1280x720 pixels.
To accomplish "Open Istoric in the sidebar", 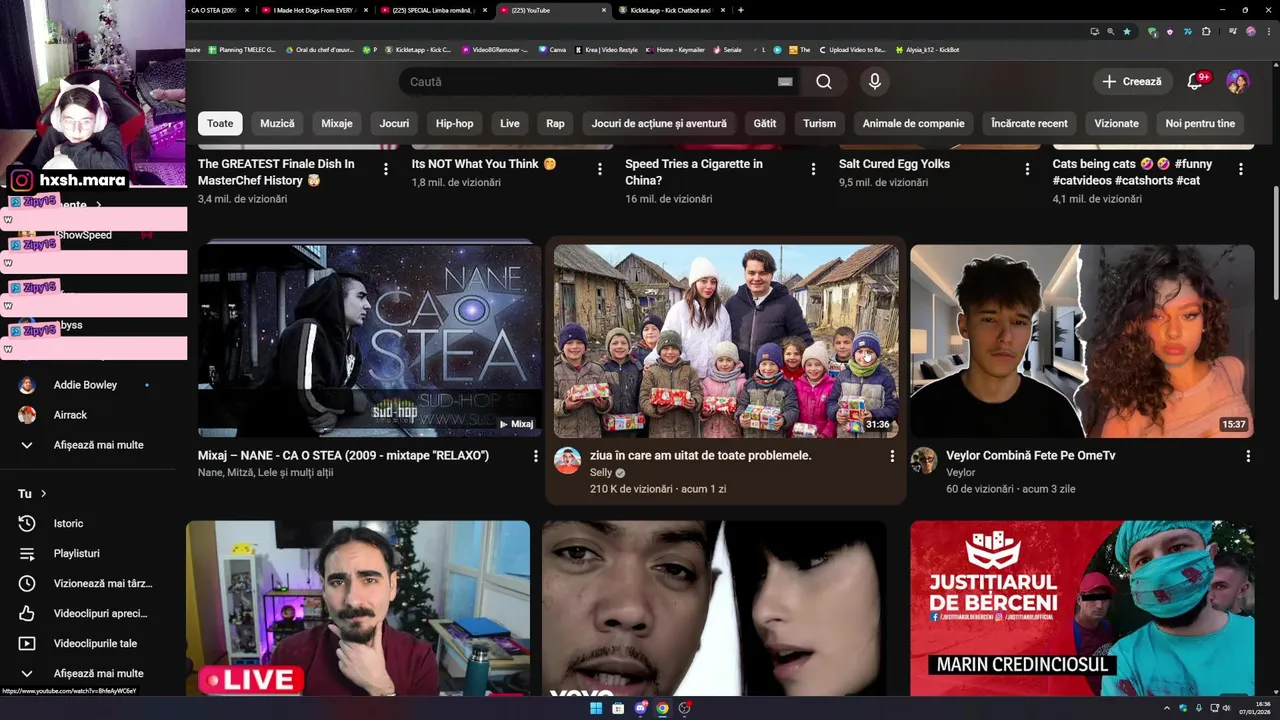I will 68,524.
